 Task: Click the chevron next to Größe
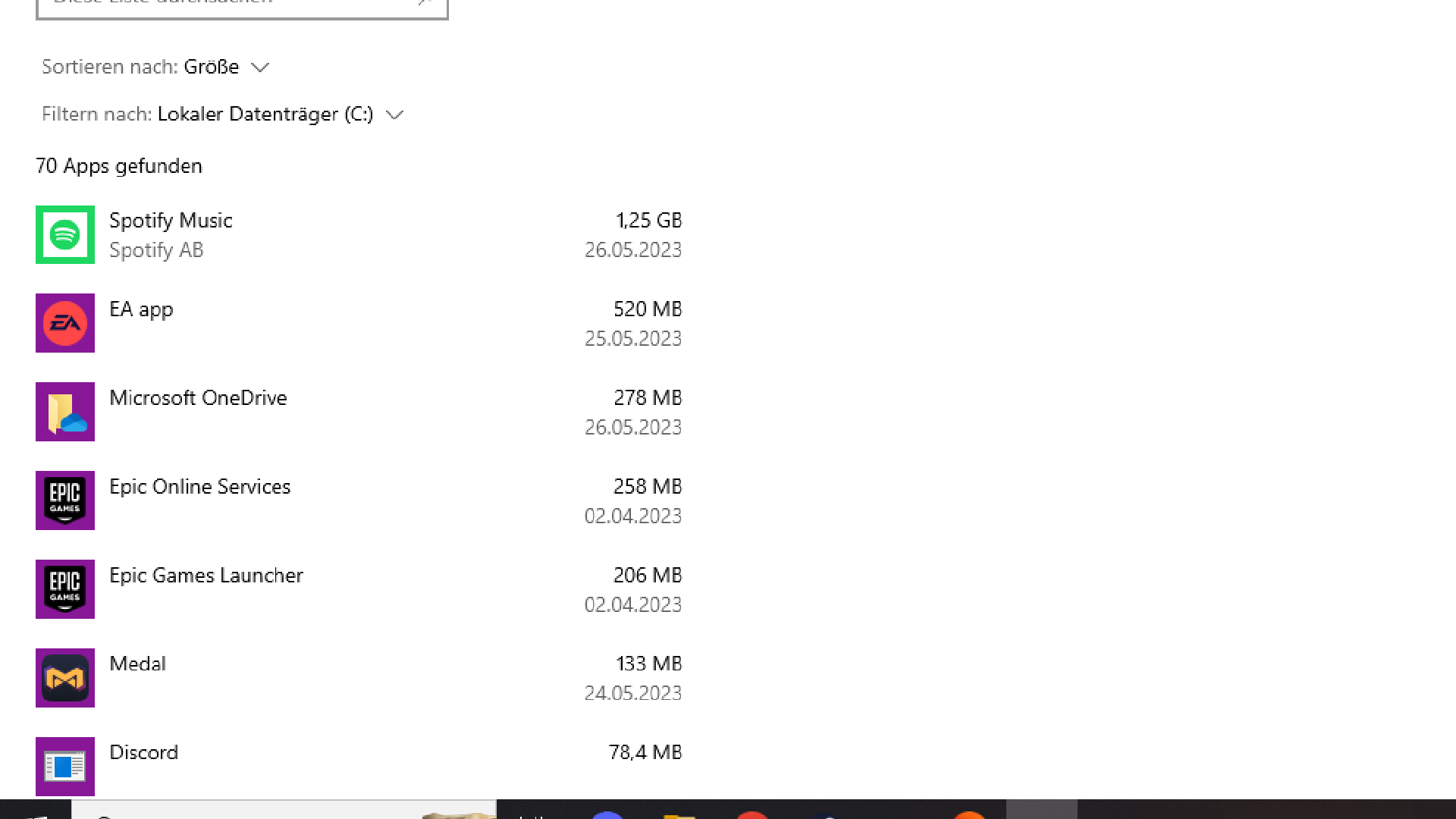(260, 67)
